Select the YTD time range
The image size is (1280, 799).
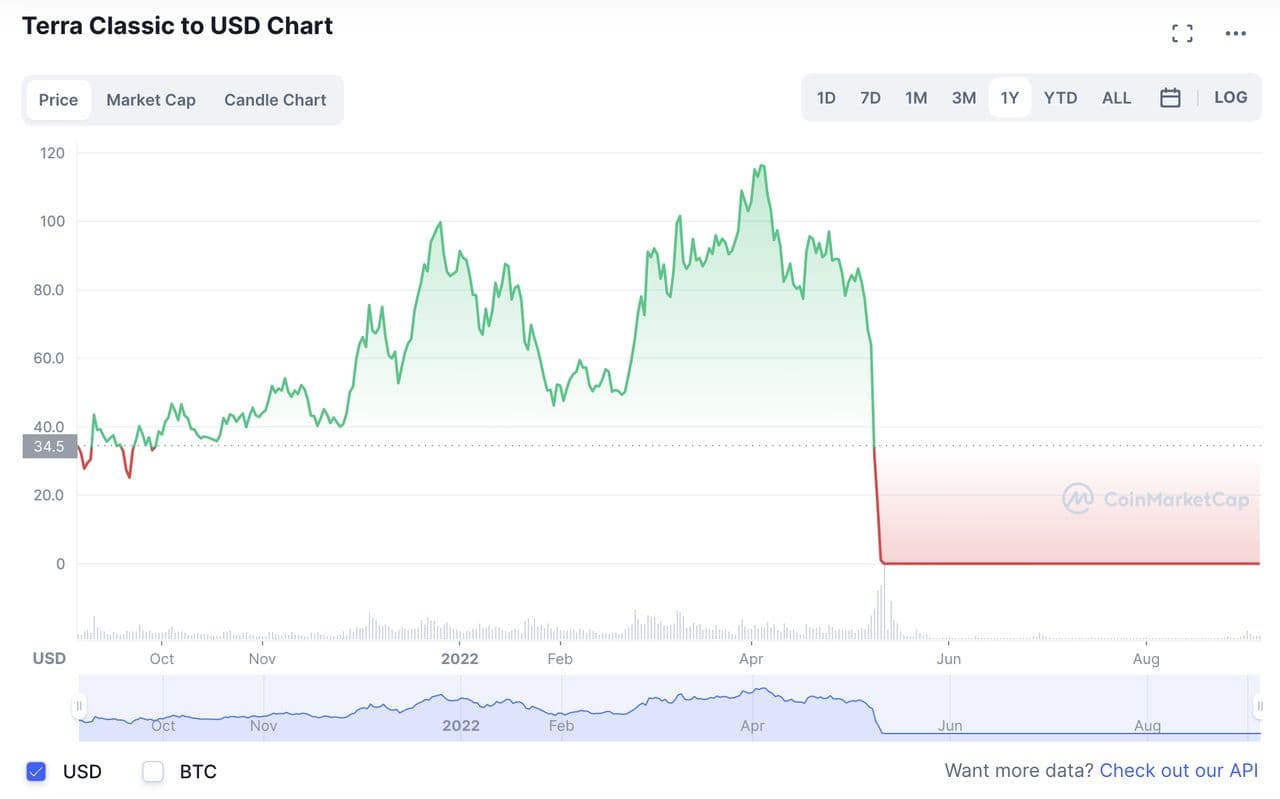click(x=1060, y=98)
